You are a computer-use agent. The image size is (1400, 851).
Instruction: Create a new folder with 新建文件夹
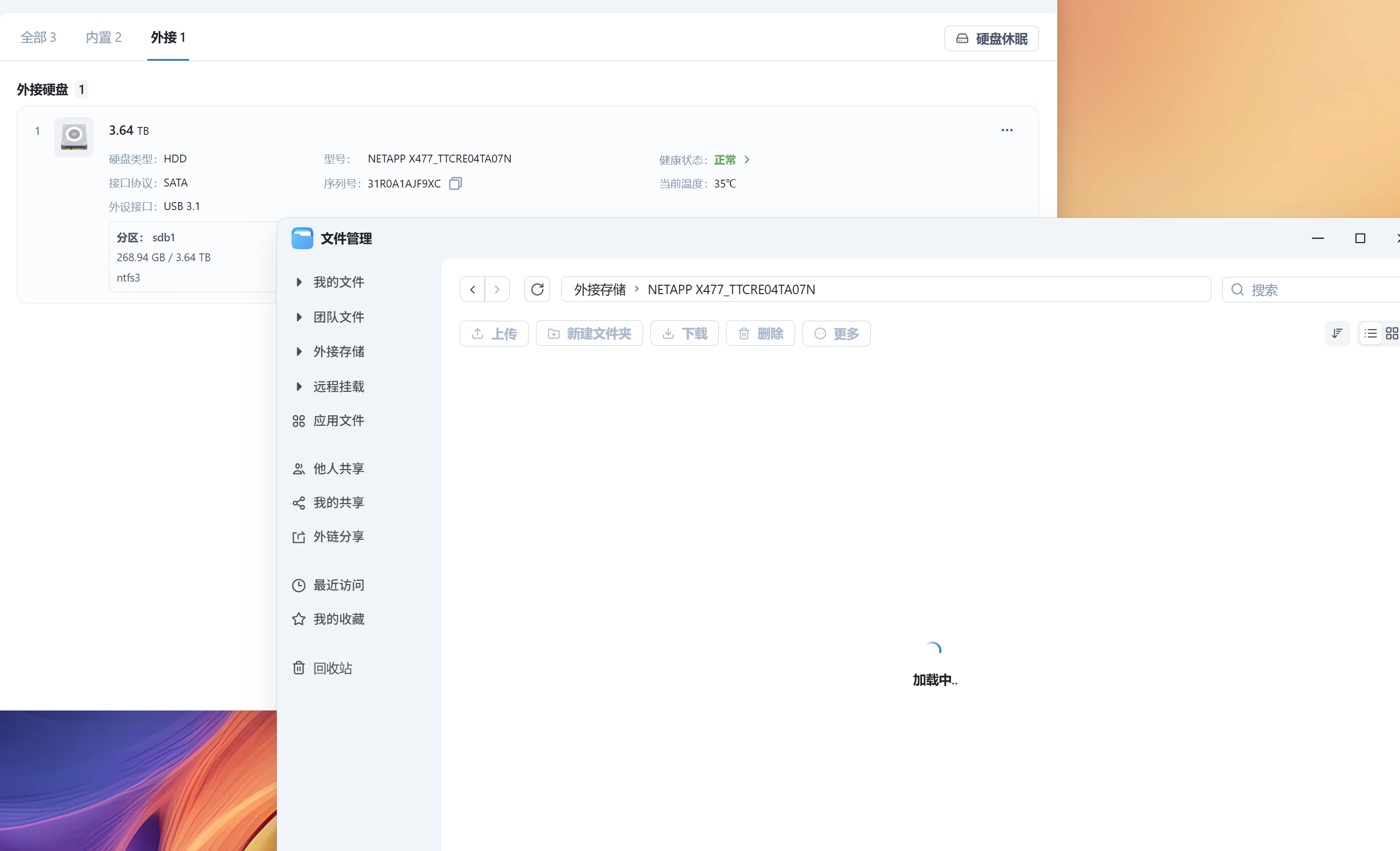(589, 333)
